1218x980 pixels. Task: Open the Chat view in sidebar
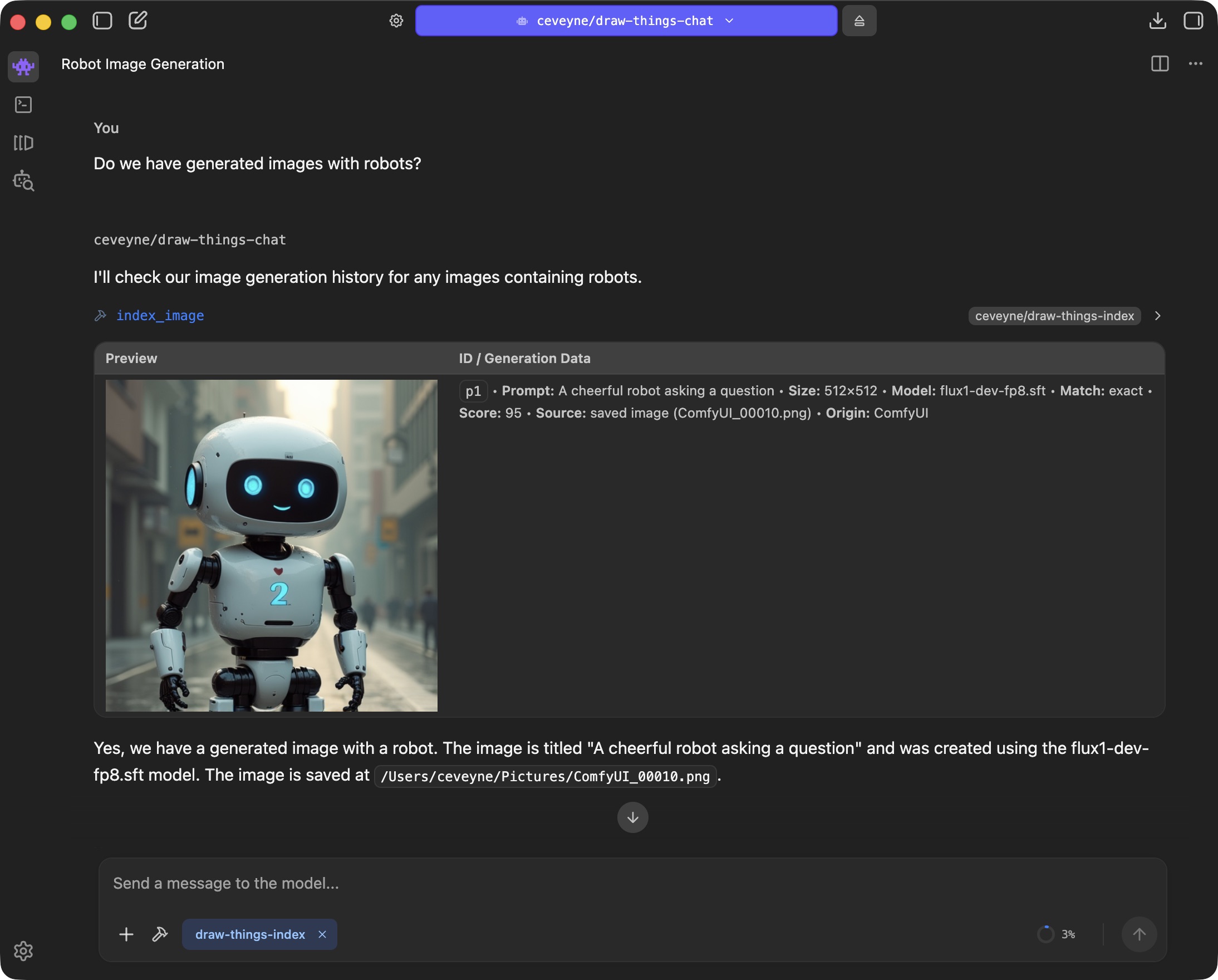(x=23, y=66)
